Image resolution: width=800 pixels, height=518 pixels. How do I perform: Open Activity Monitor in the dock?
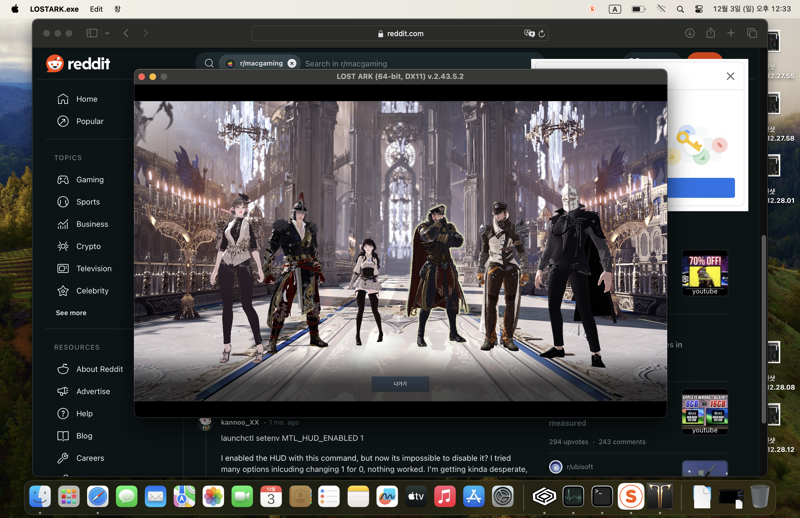pos(573,496)
